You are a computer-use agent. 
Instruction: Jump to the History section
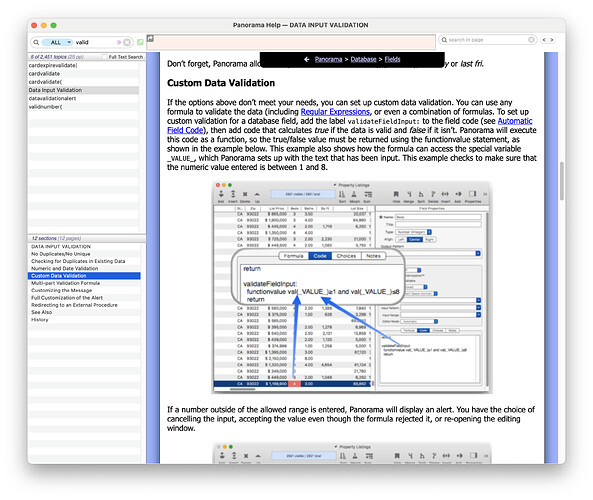[84, 320]
